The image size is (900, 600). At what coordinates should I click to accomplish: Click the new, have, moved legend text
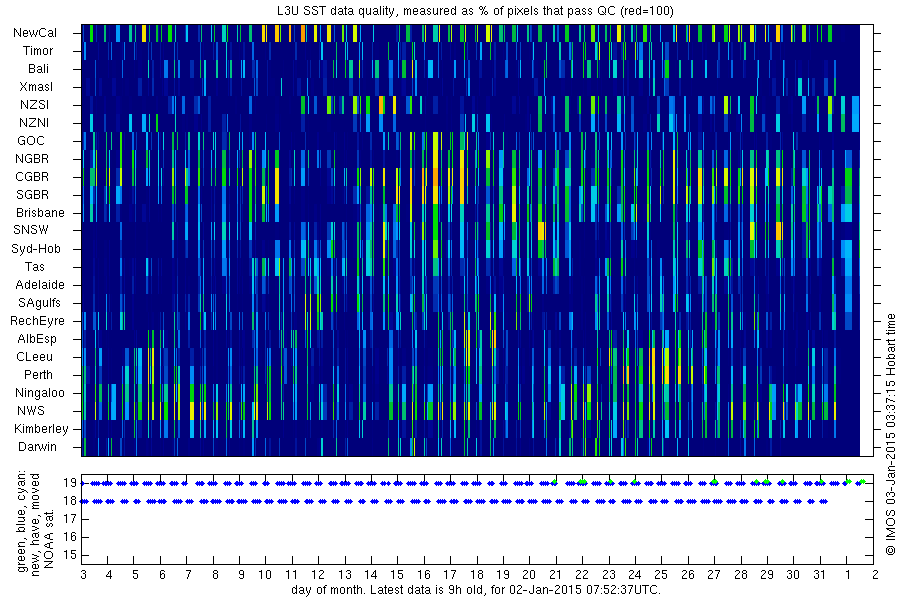click(x=35, y=525)
